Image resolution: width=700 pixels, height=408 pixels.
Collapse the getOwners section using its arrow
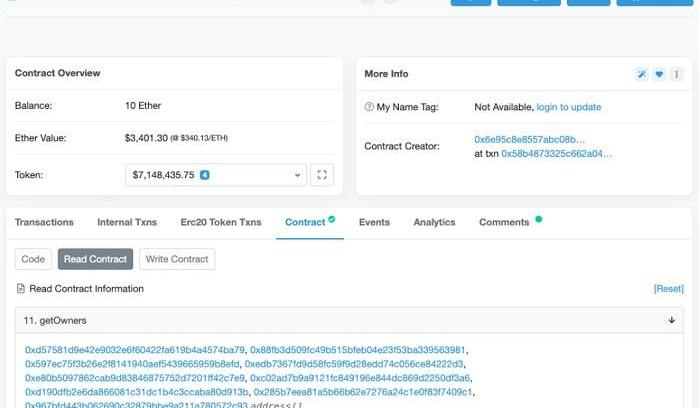point(672,320)
